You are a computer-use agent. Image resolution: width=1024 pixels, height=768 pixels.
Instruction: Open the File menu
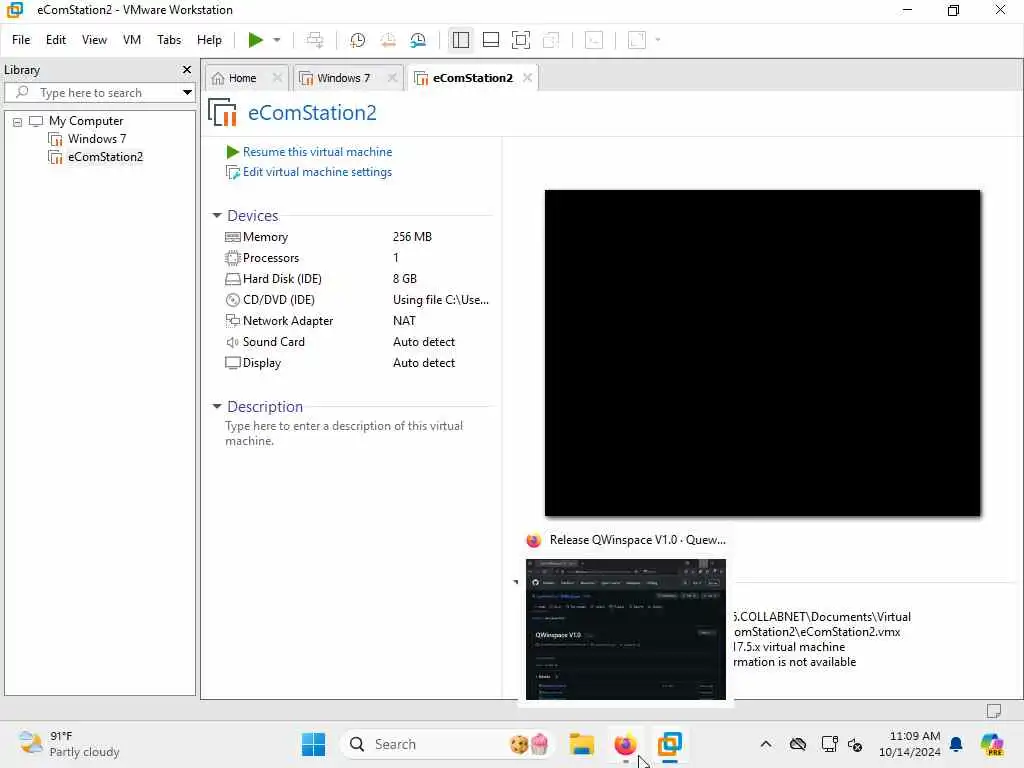21,40
